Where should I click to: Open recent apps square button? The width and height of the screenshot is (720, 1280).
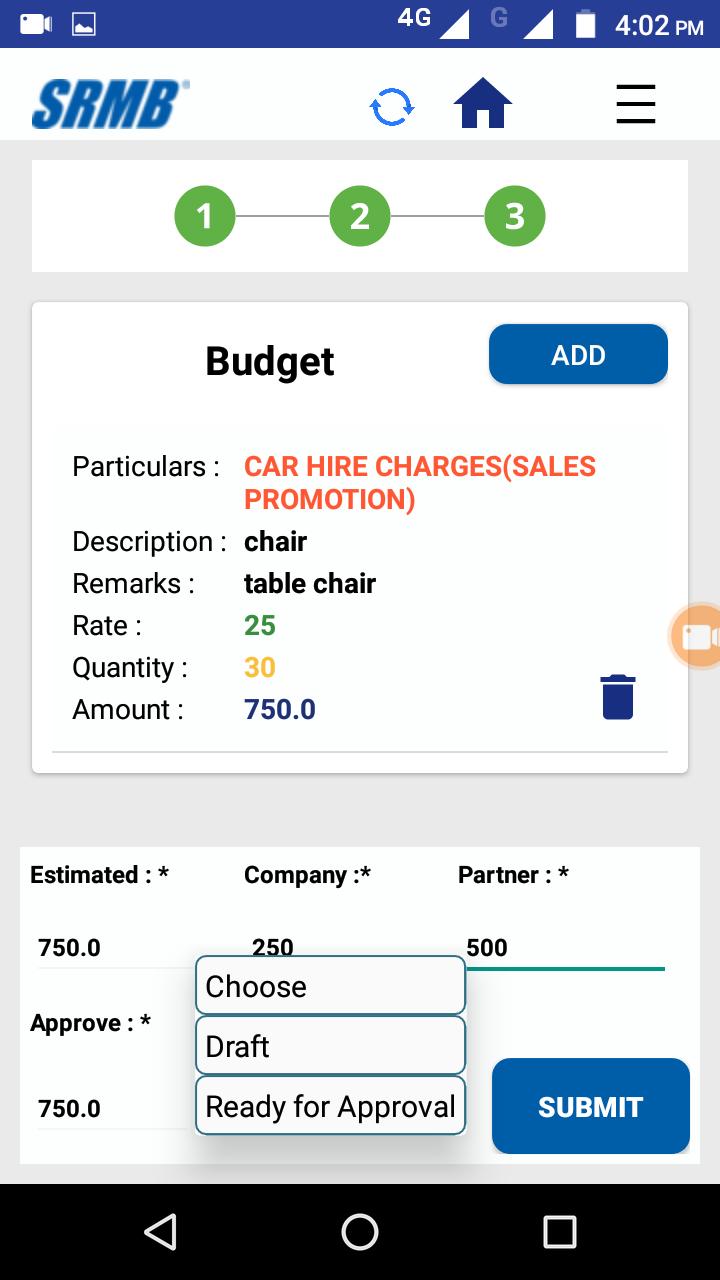[559, 1232]
